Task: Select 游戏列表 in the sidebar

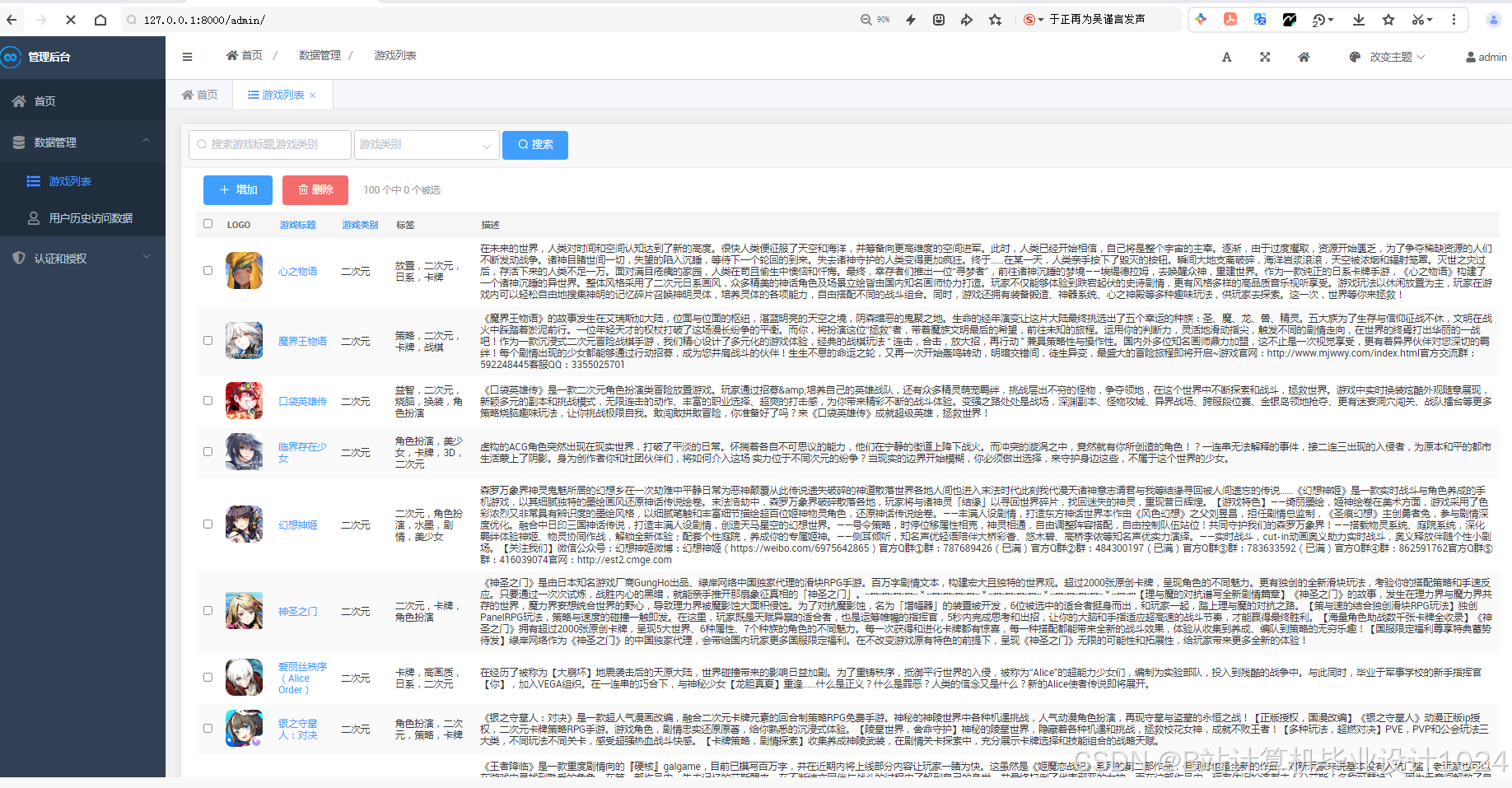Action: [x=82, y=181]
